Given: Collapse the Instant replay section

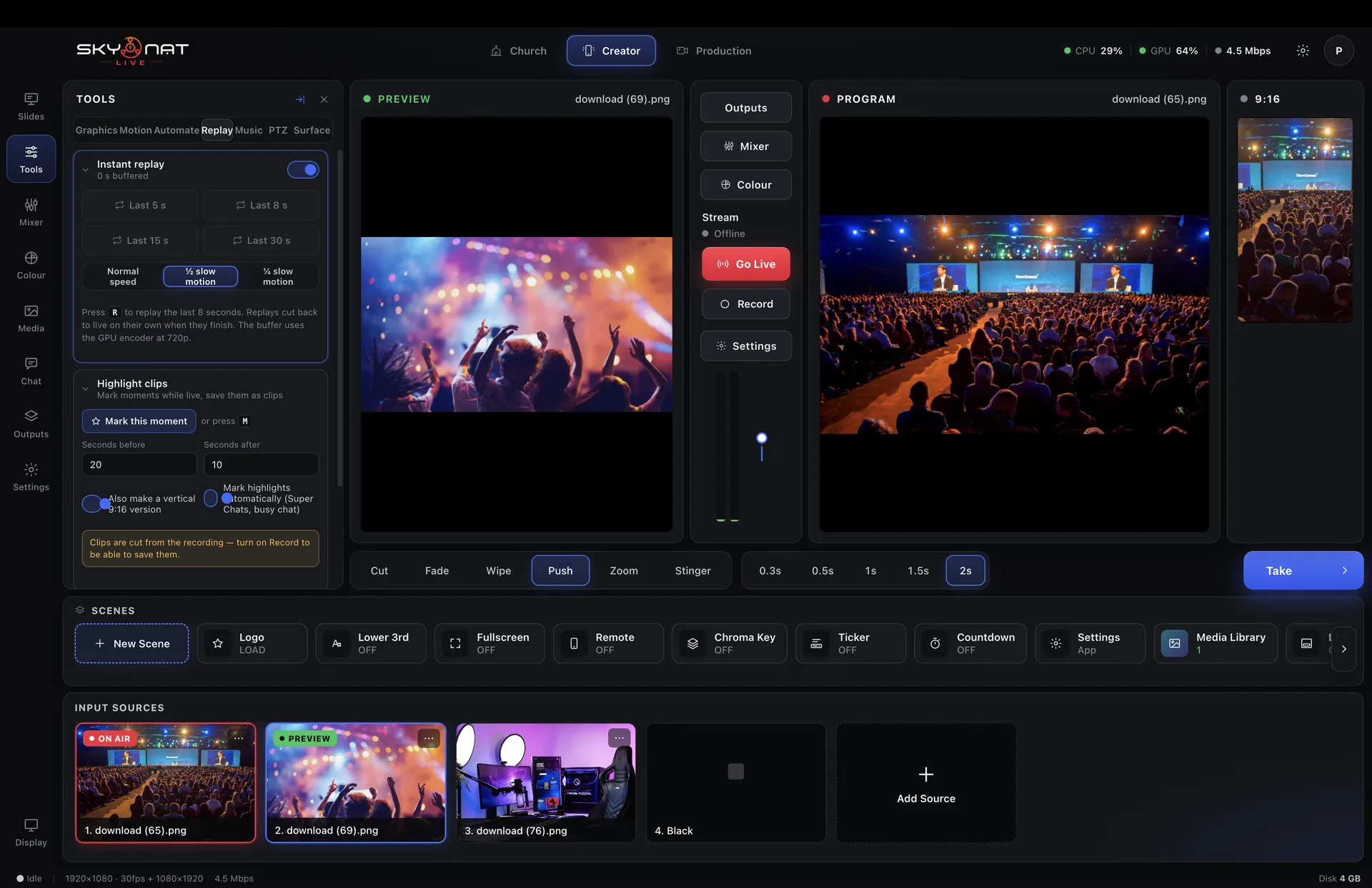Looking at the screenshot, I should 86,170.
